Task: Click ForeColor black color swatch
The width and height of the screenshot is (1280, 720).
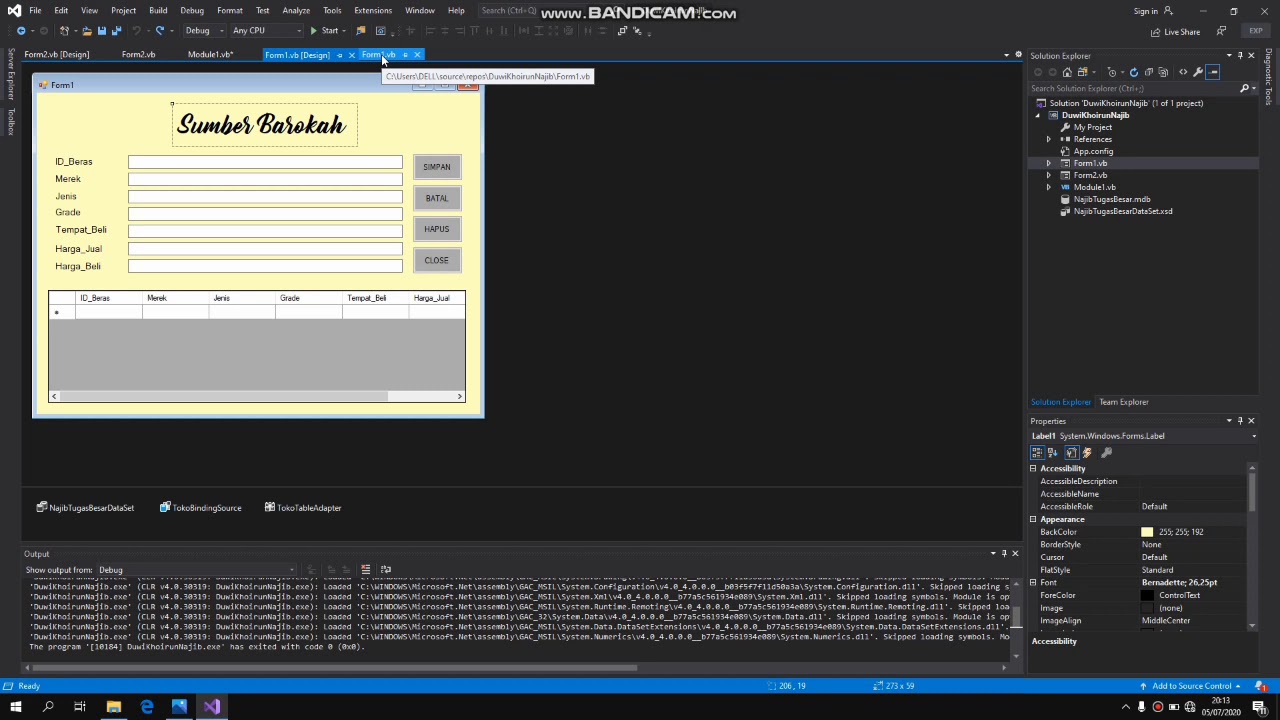Action: pyautogui.click(x=1147, y=595)
